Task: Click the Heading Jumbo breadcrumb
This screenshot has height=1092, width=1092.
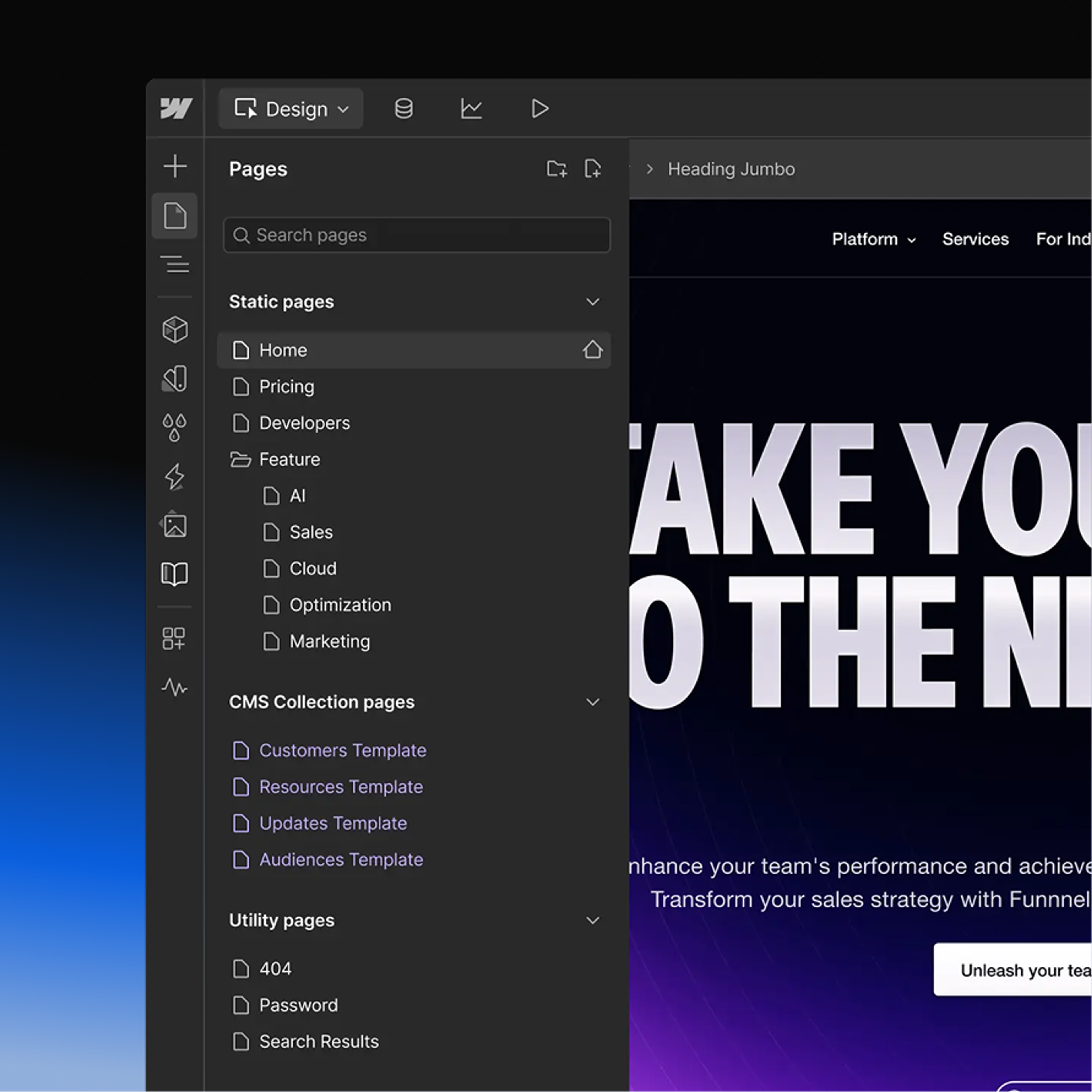Action: click(x=731, y=169)
